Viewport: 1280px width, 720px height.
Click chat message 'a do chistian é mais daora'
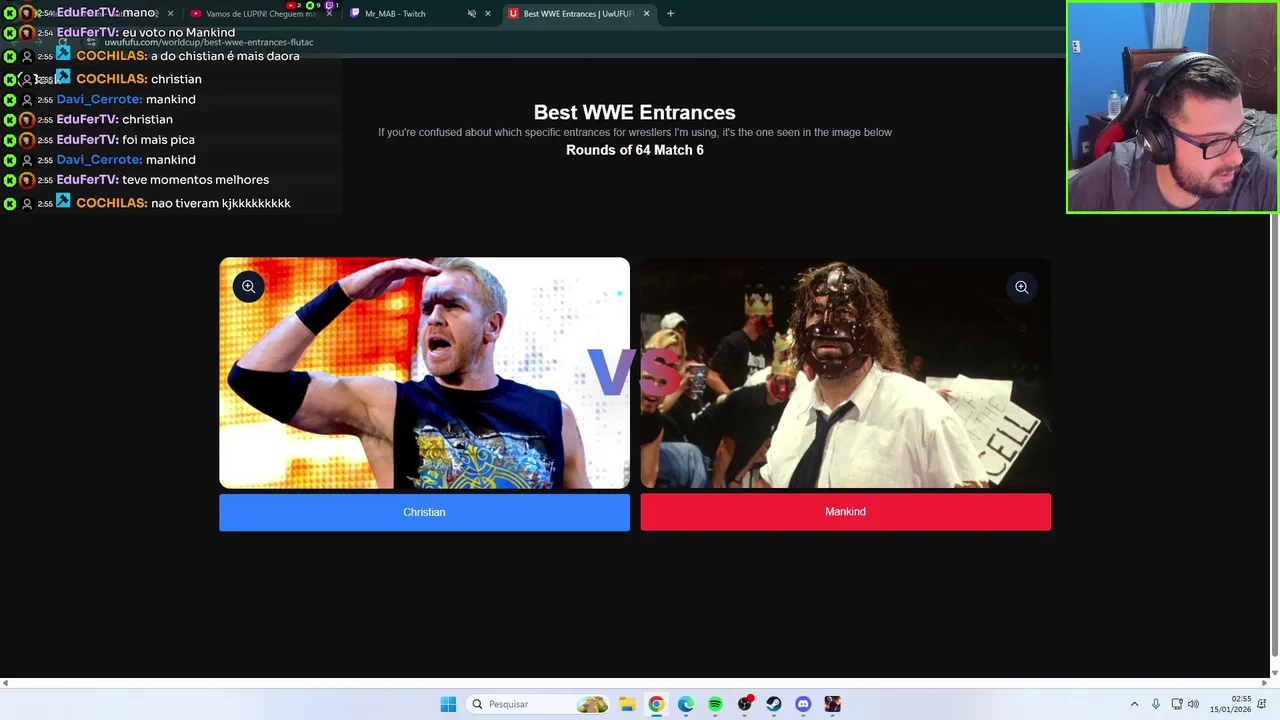pos(225,56)
